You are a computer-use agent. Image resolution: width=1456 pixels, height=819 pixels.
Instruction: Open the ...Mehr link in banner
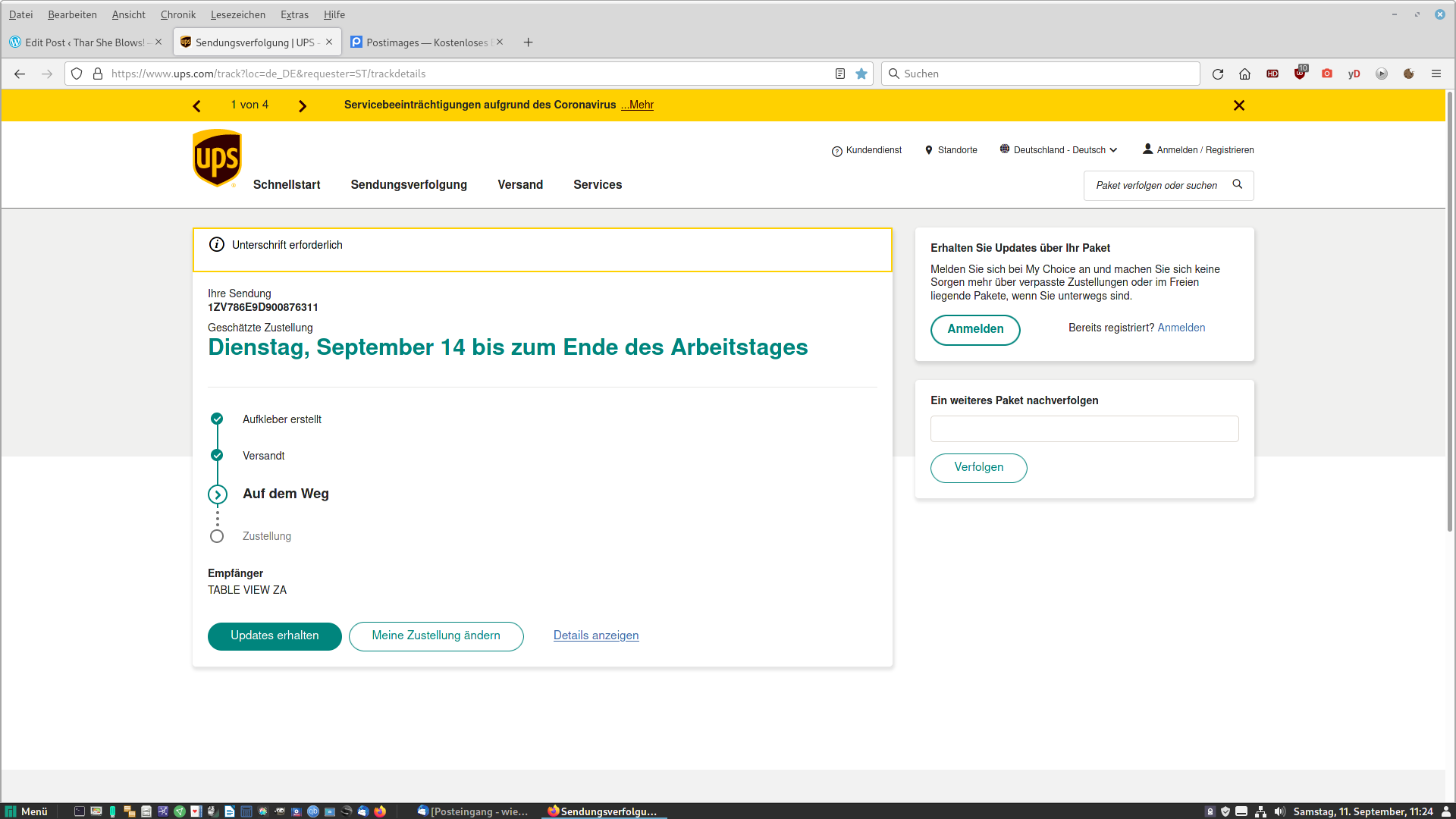(x=637, y=105)
